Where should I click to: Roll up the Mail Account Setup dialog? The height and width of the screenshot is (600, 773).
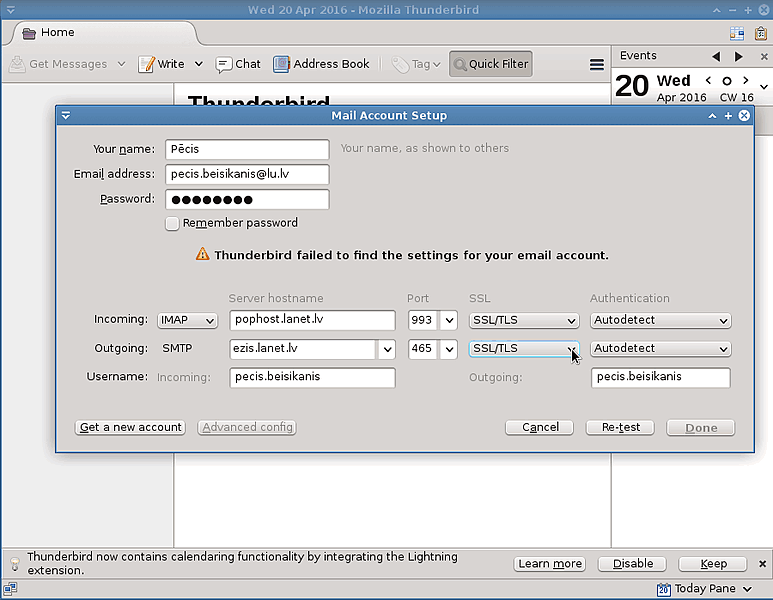712,116
